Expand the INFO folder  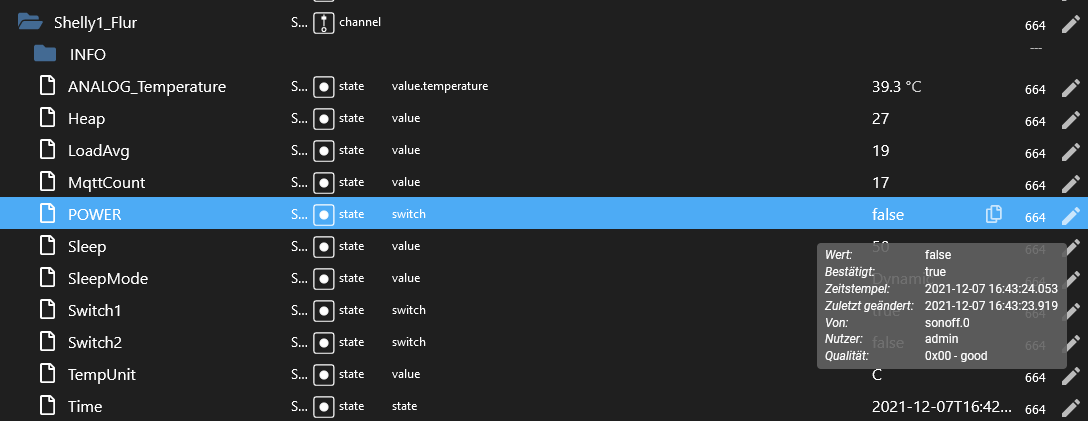[x=45, y=54]
